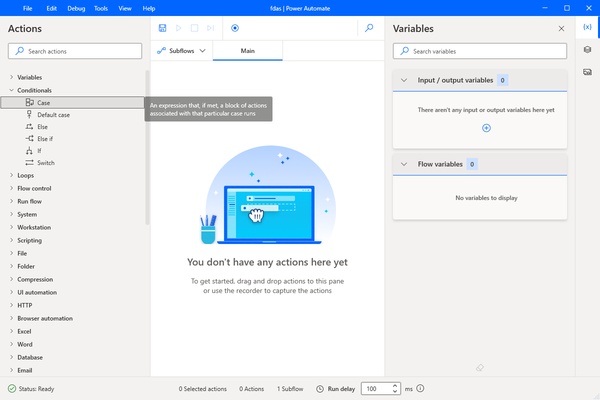Expand the Word group
Viewport: 600px width, 400px height.
pyautogui.click(x=11, y=344)
